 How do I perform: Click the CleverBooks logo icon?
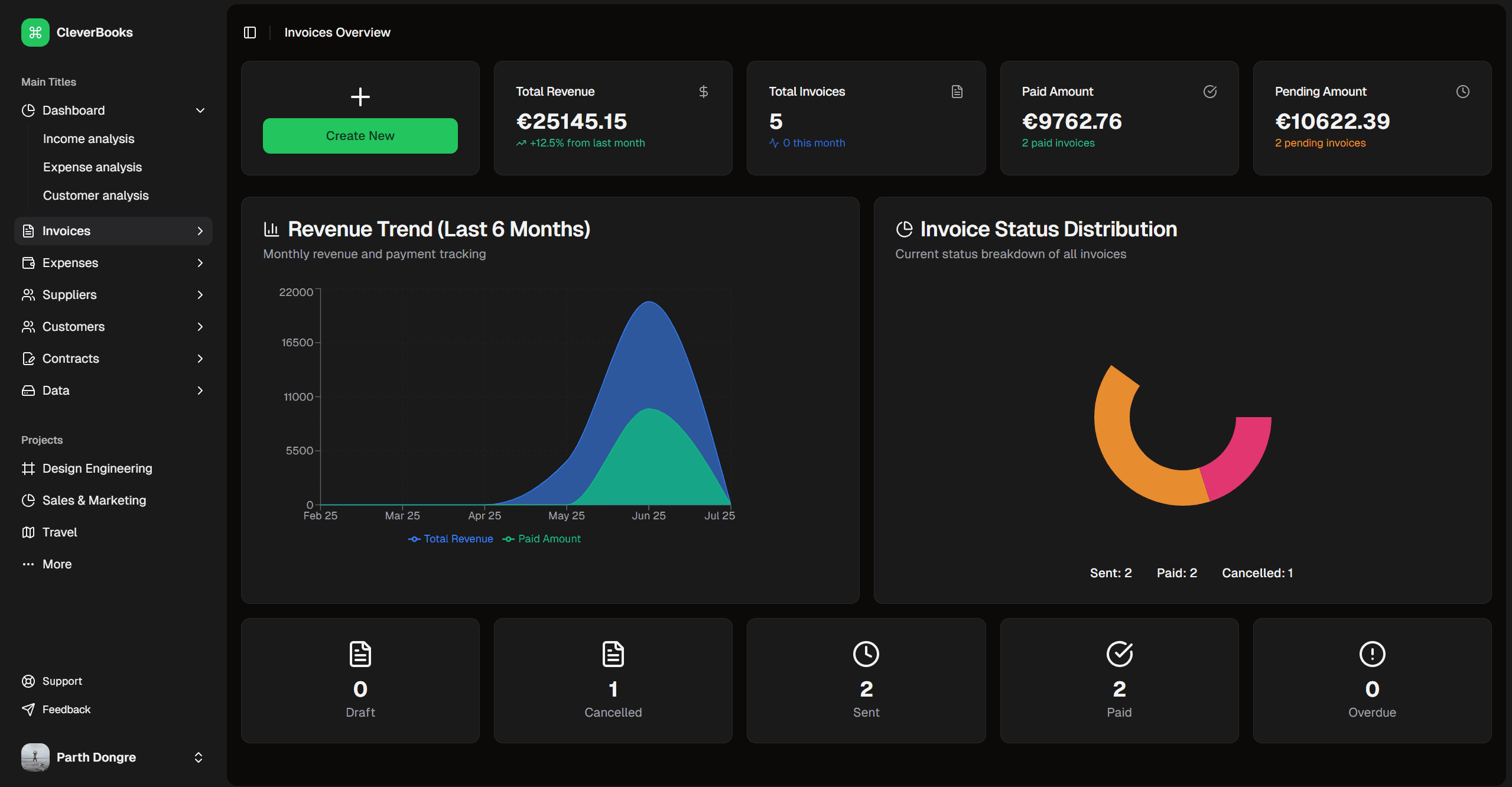pos(35,32)
